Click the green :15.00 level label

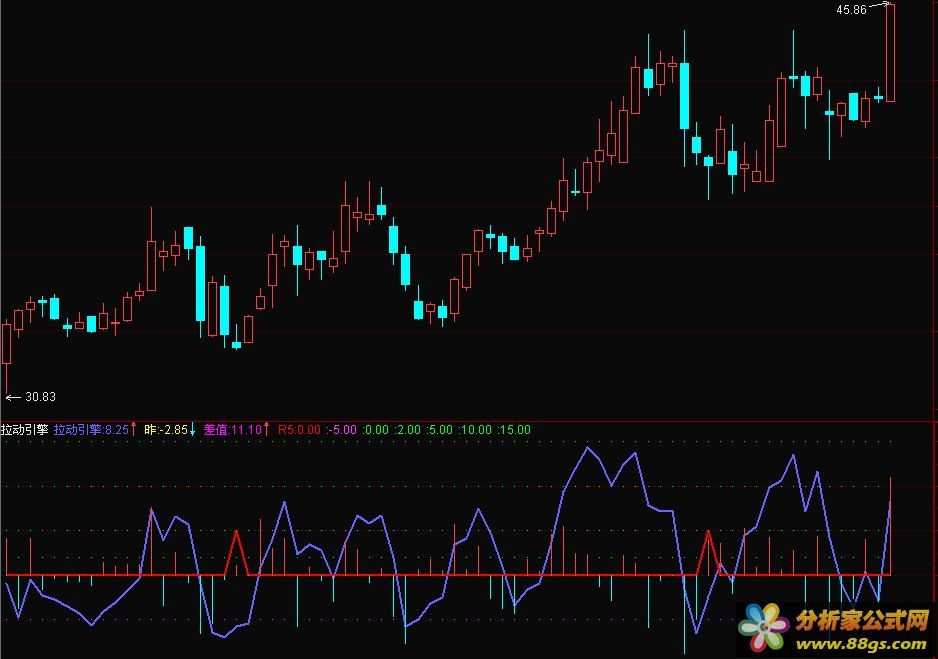[513, 429]
